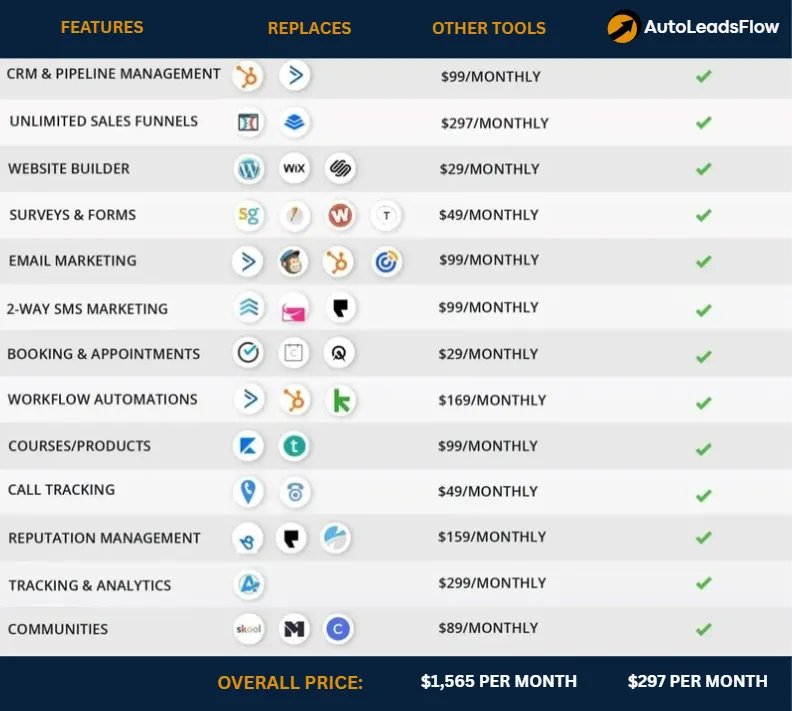Select the Wix logo in Website Builder row

pos(294,168)
